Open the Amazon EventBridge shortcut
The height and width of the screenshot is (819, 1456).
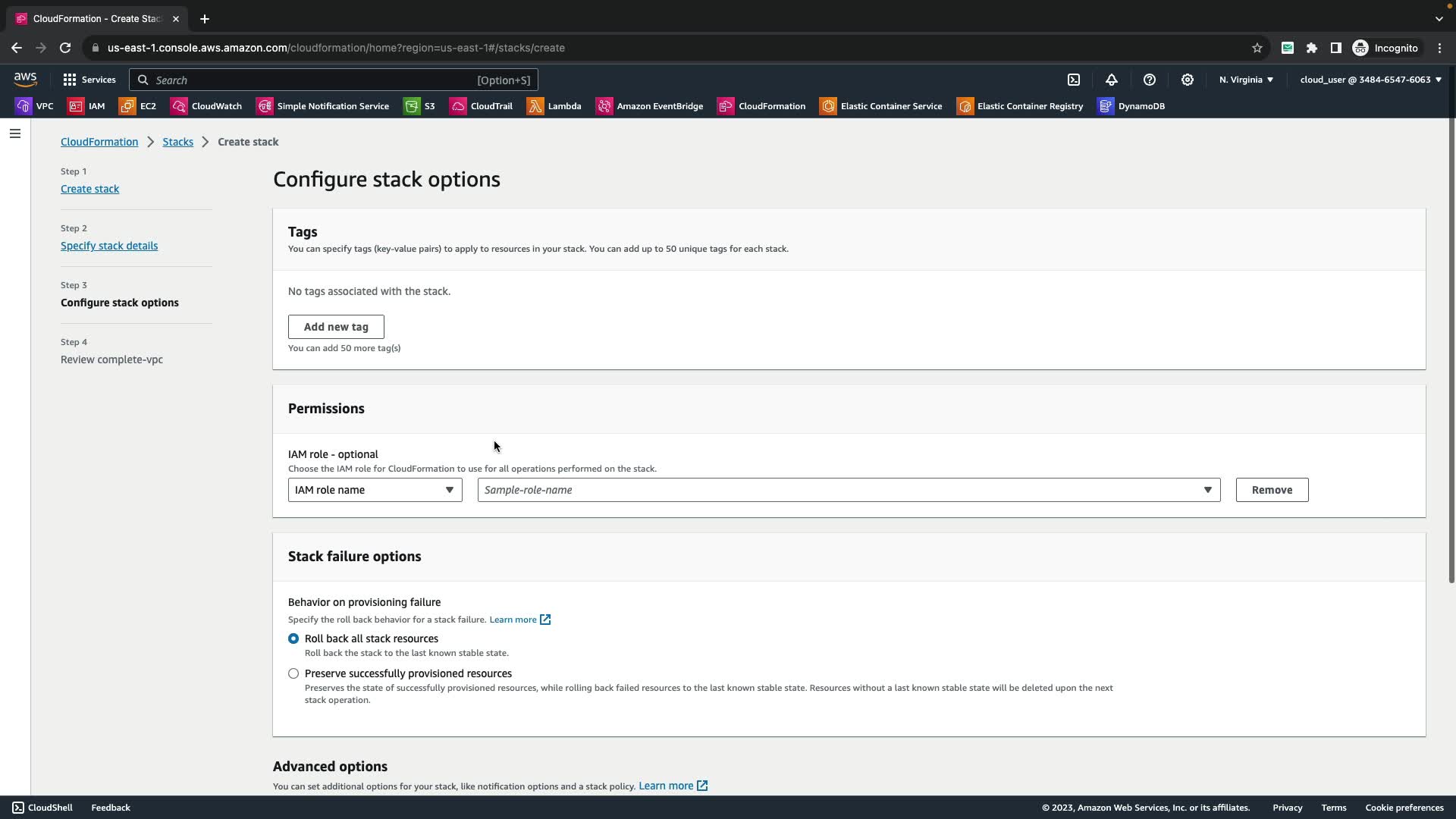650,106
